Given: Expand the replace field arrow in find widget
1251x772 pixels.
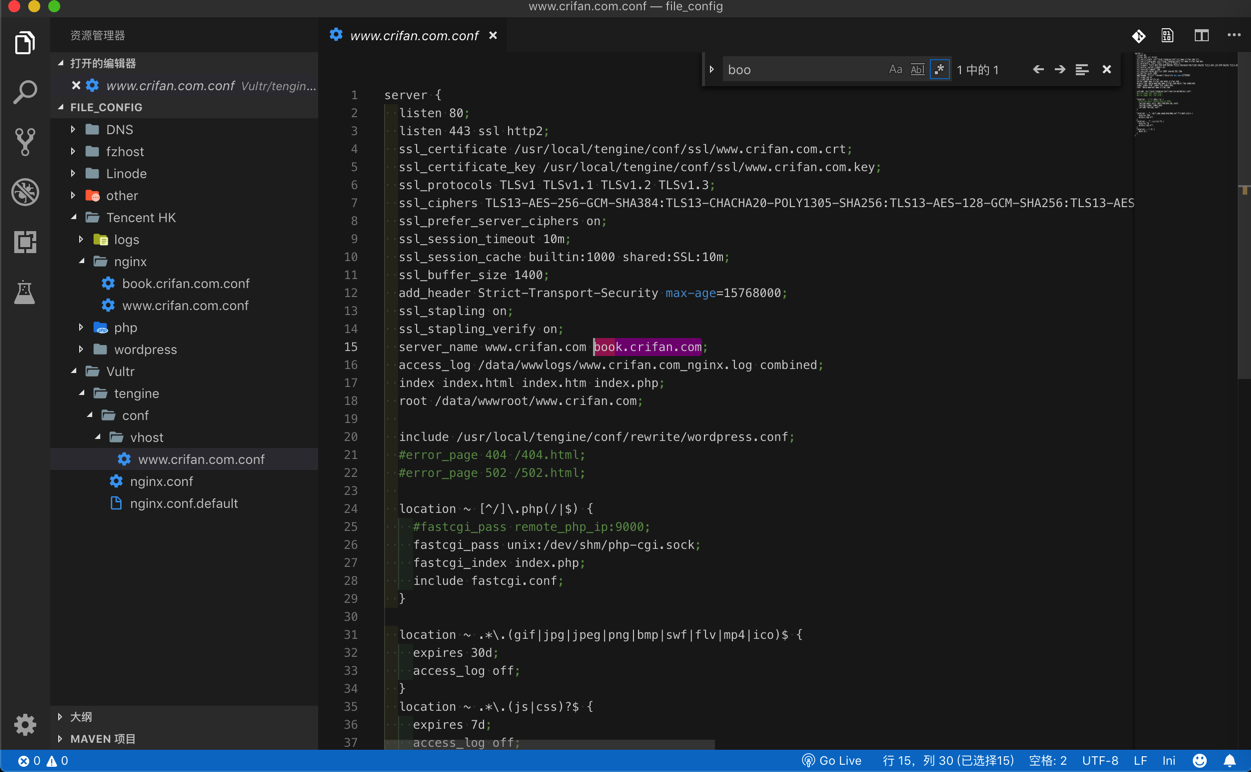Looking at the screenshot, I should pos(712,70).
